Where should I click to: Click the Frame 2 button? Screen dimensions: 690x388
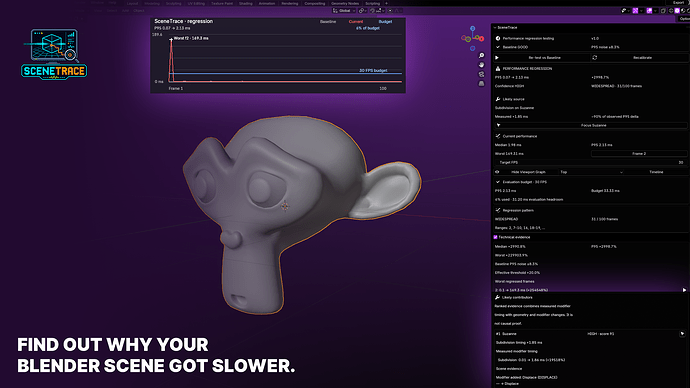[x=639, y=154]
